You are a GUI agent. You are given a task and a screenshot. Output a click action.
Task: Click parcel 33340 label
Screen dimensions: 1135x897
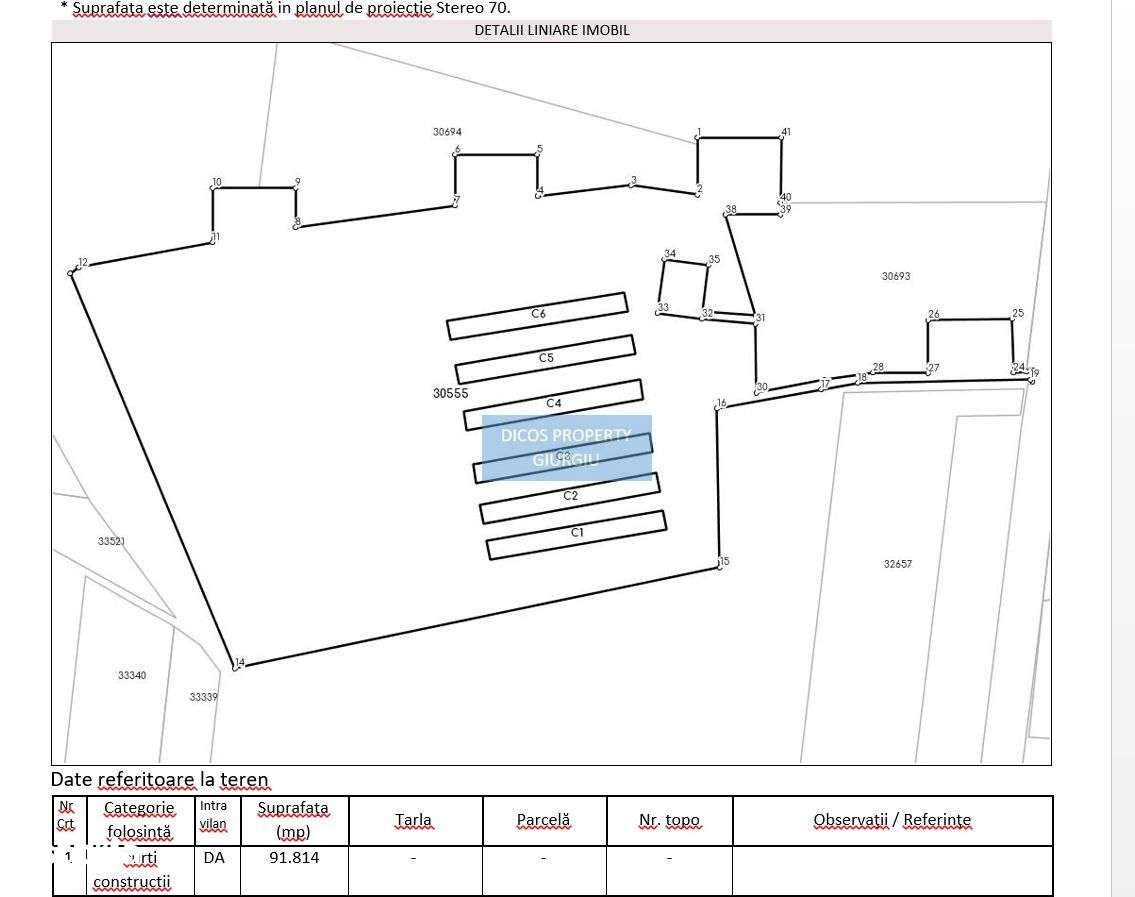pos(132,675)
